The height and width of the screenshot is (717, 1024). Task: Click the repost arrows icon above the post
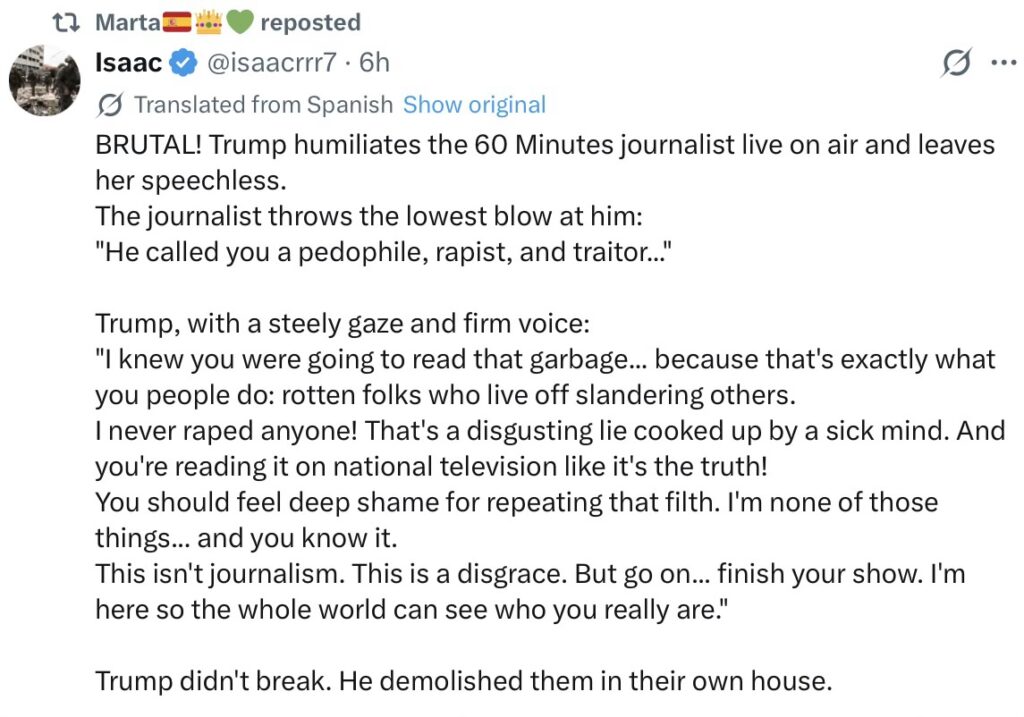click(74, 22)
